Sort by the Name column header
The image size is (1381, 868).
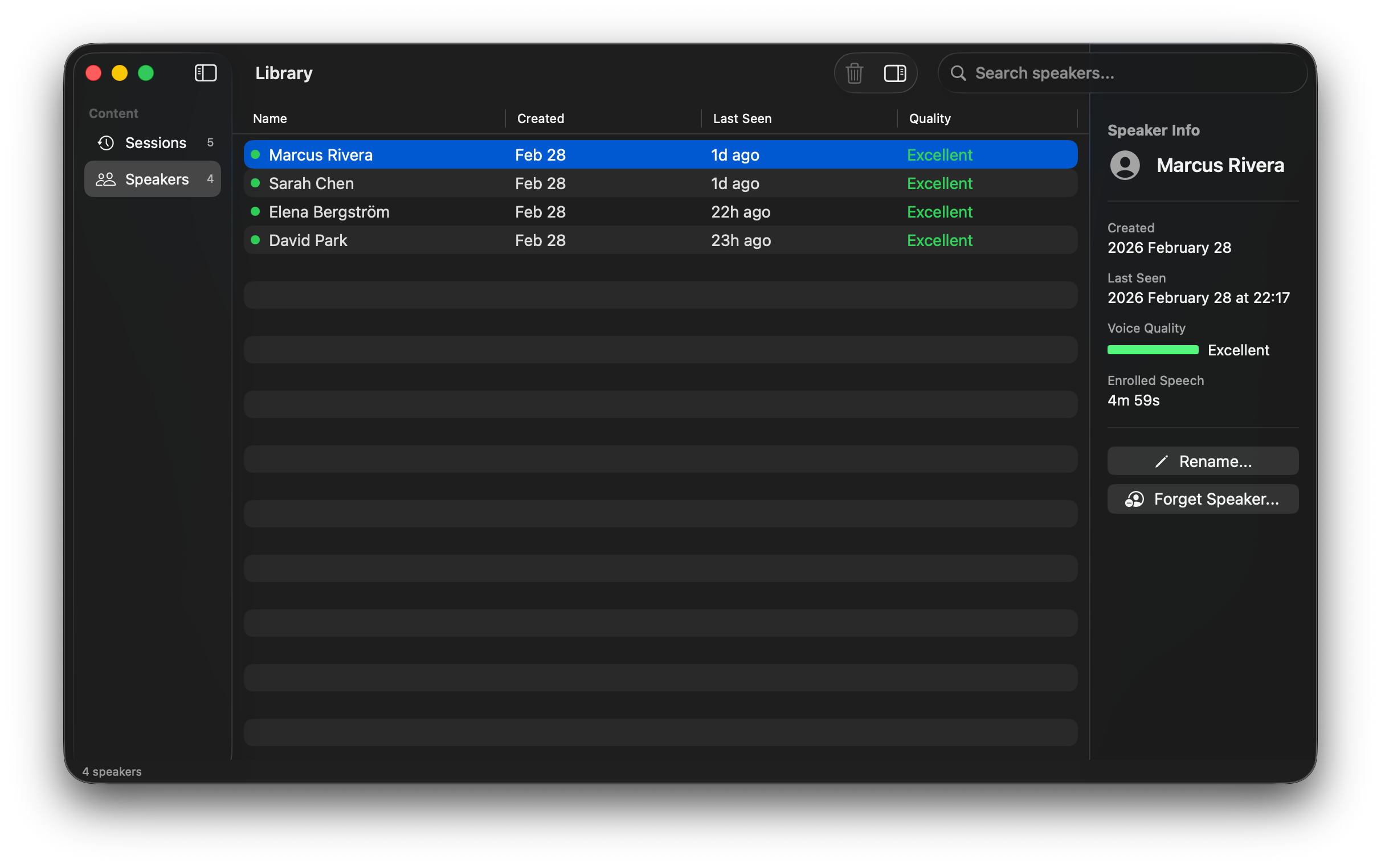pos(270,118)
